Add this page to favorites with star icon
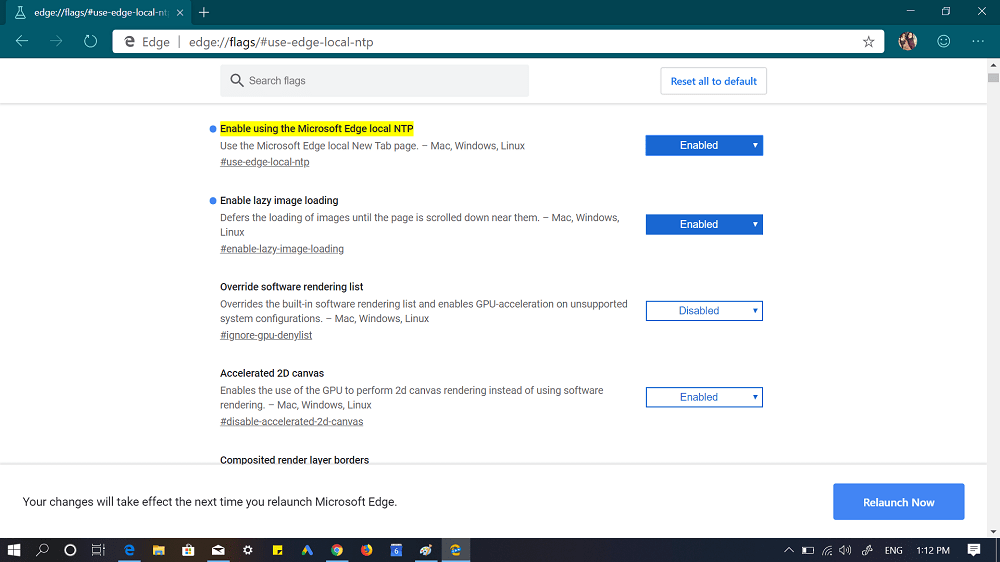Image resolution: width=1000 pixels, height=562 pixels. tap(868, 42)
